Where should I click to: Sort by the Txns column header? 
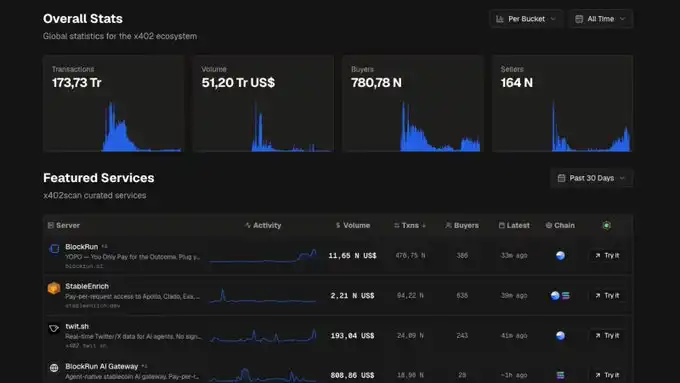[x=410, y=226]
